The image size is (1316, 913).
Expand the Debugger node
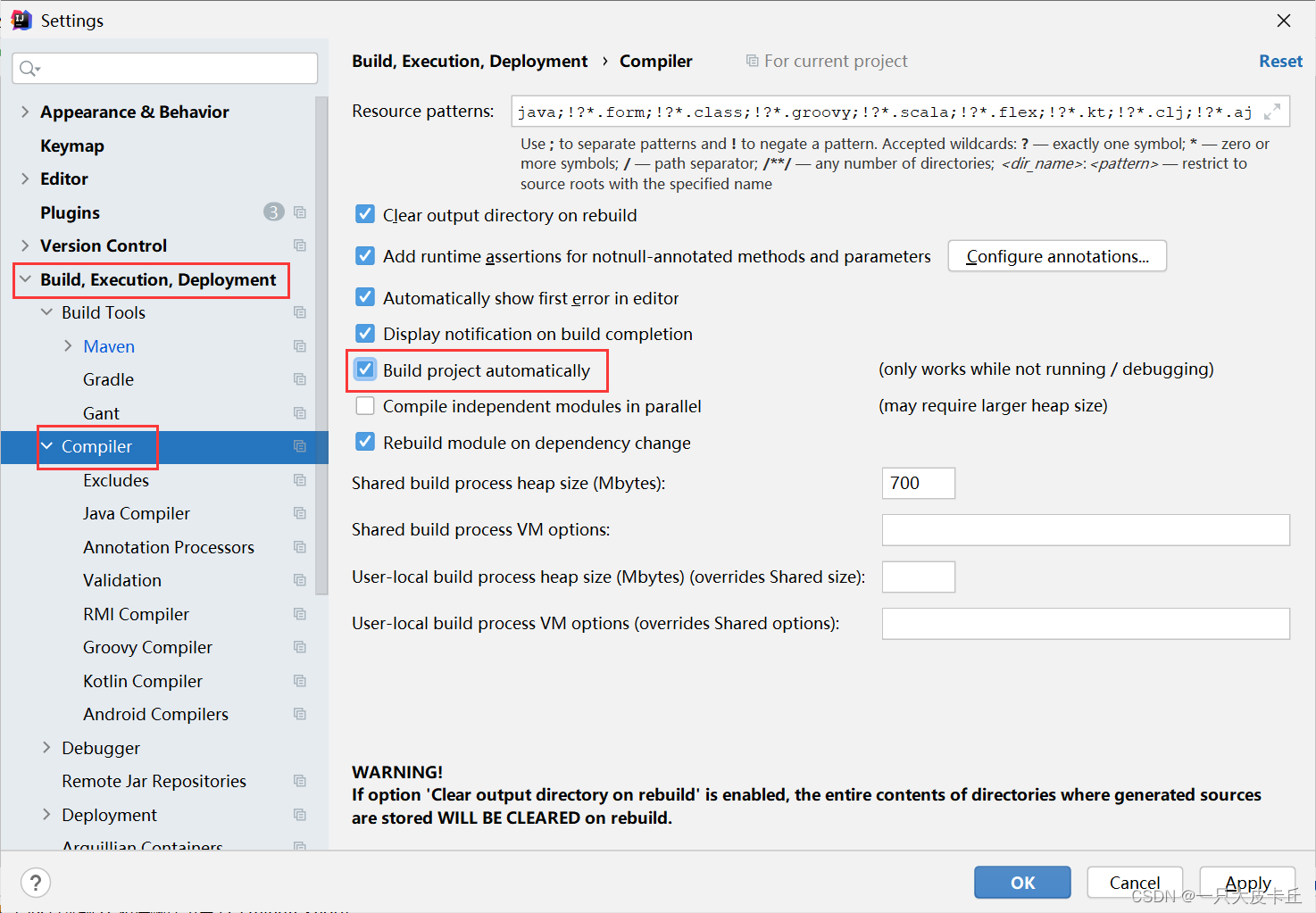[46, 748]
